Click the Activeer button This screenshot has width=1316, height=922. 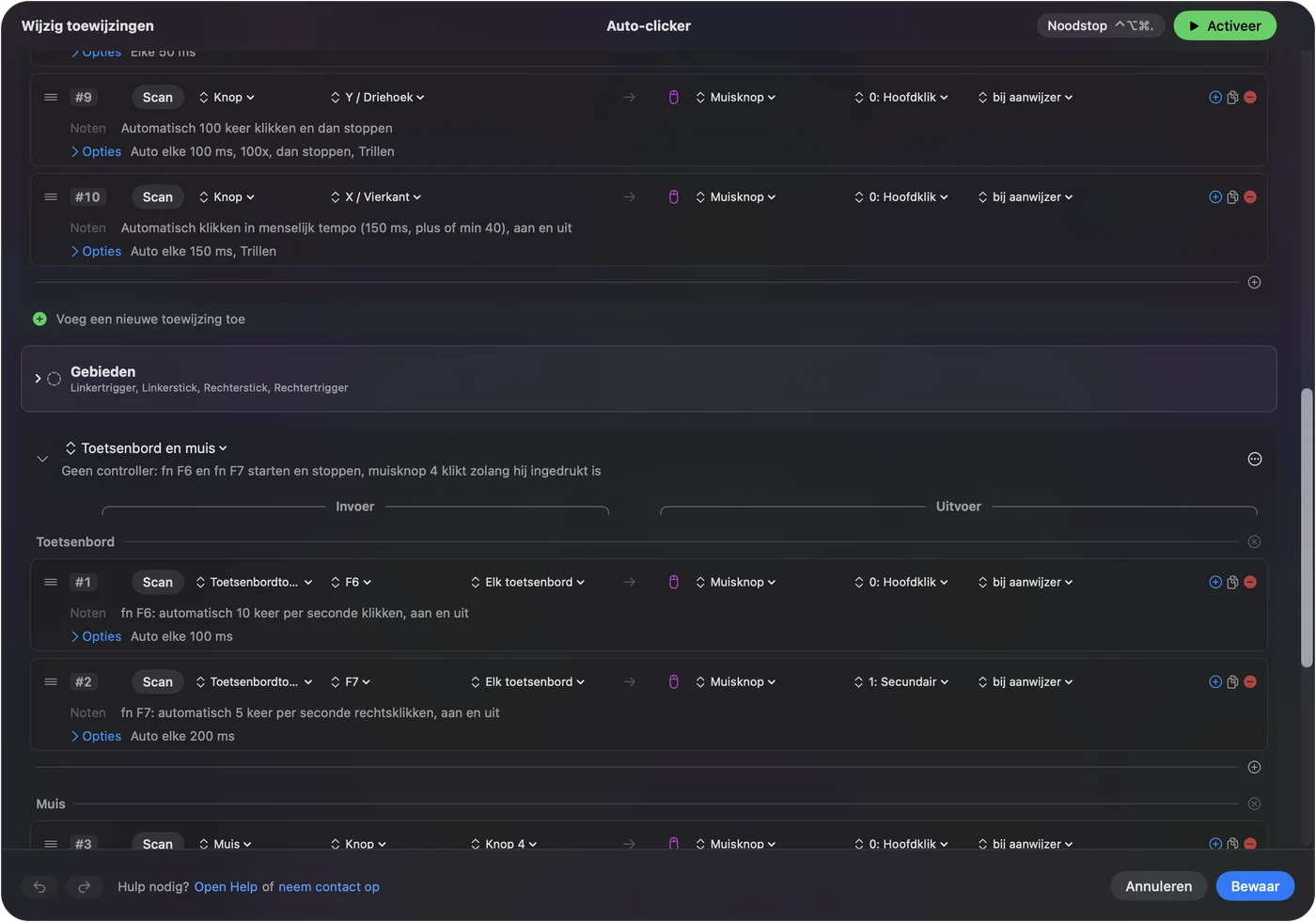[x=1225, y=26]
